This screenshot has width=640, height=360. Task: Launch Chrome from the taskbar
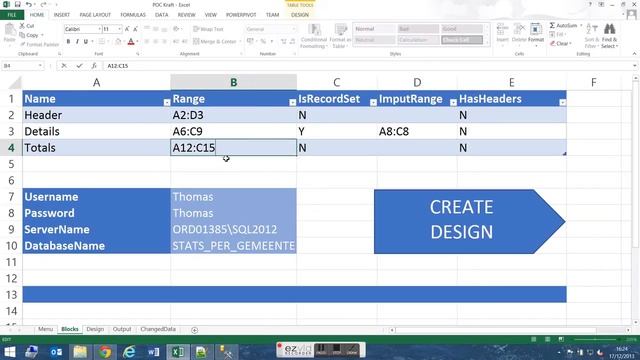click(105, 351)
